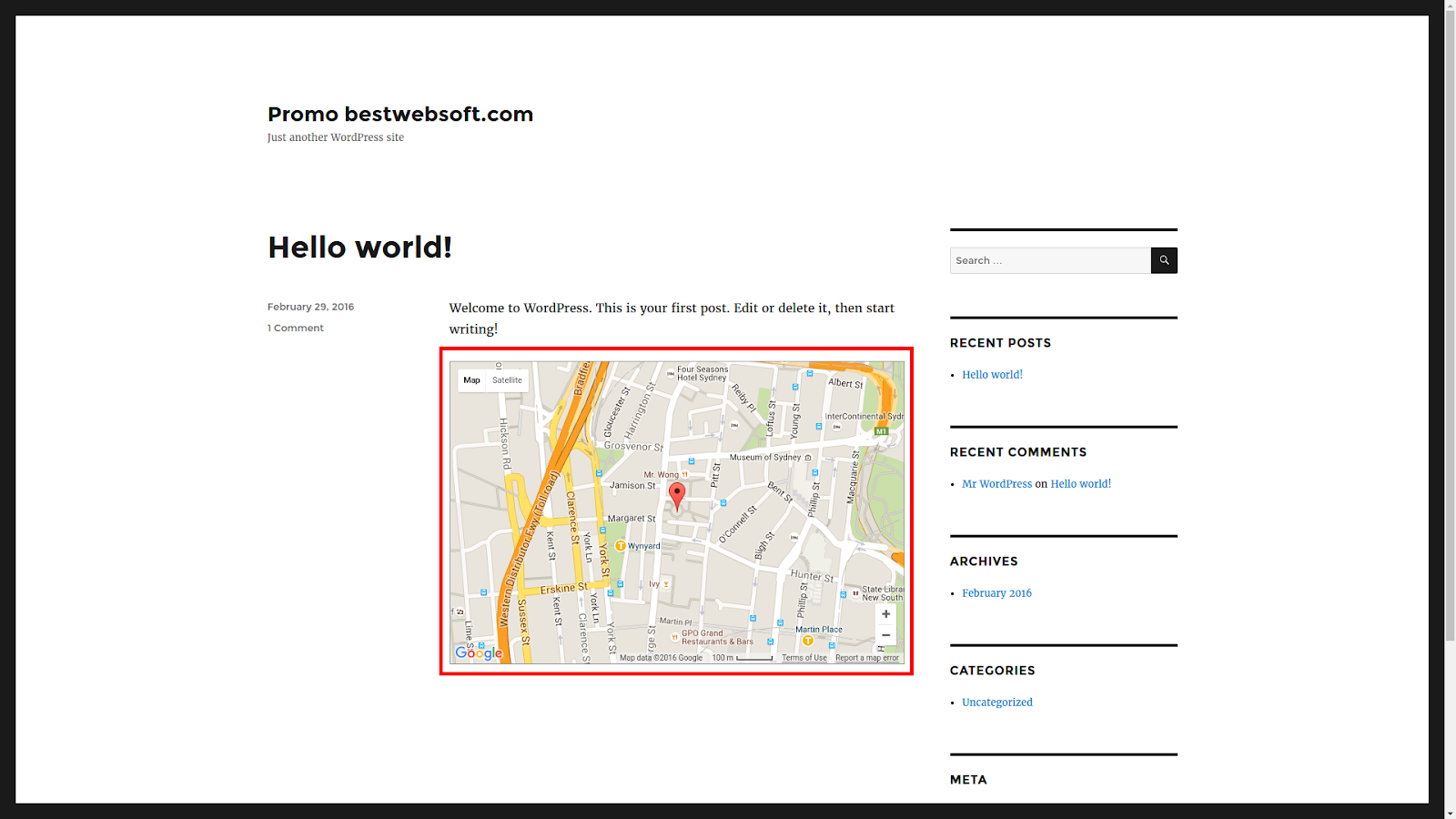This screenshot has height=819, width=1456.
Task: Click the META heading
Action: click(x=968, y=780)
